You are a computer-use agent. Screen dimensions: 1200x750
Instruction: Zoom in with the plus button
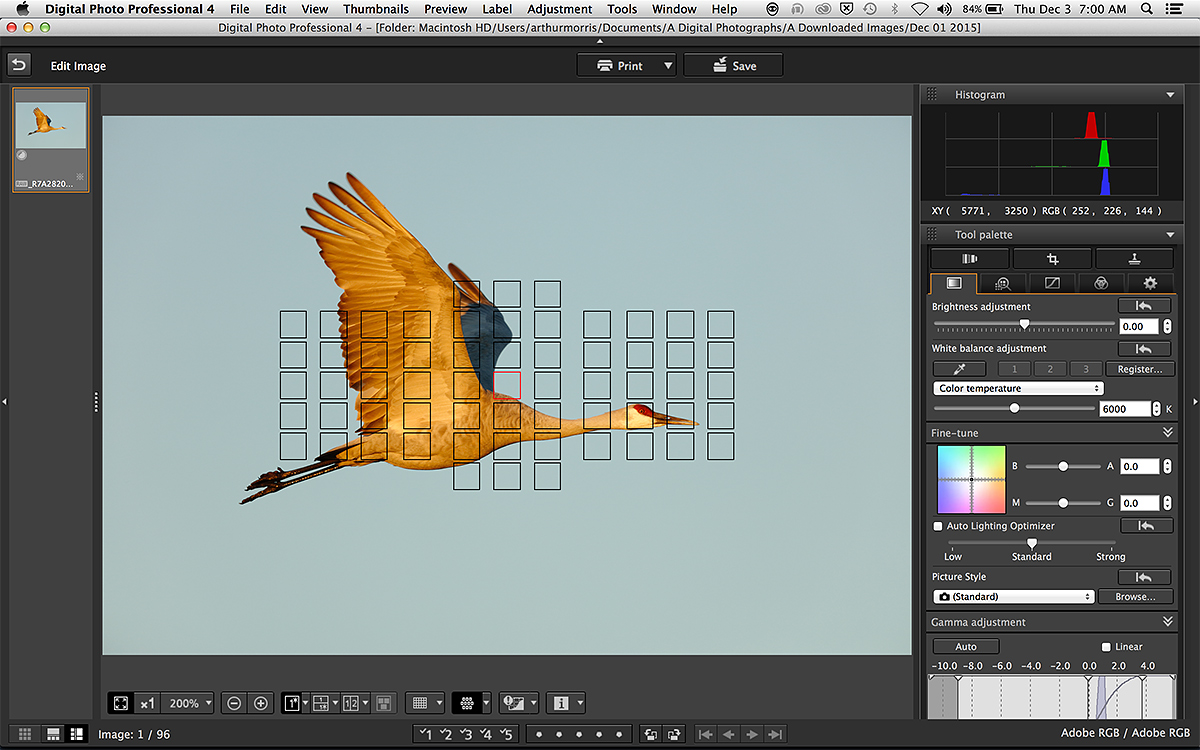pos(261,703)
